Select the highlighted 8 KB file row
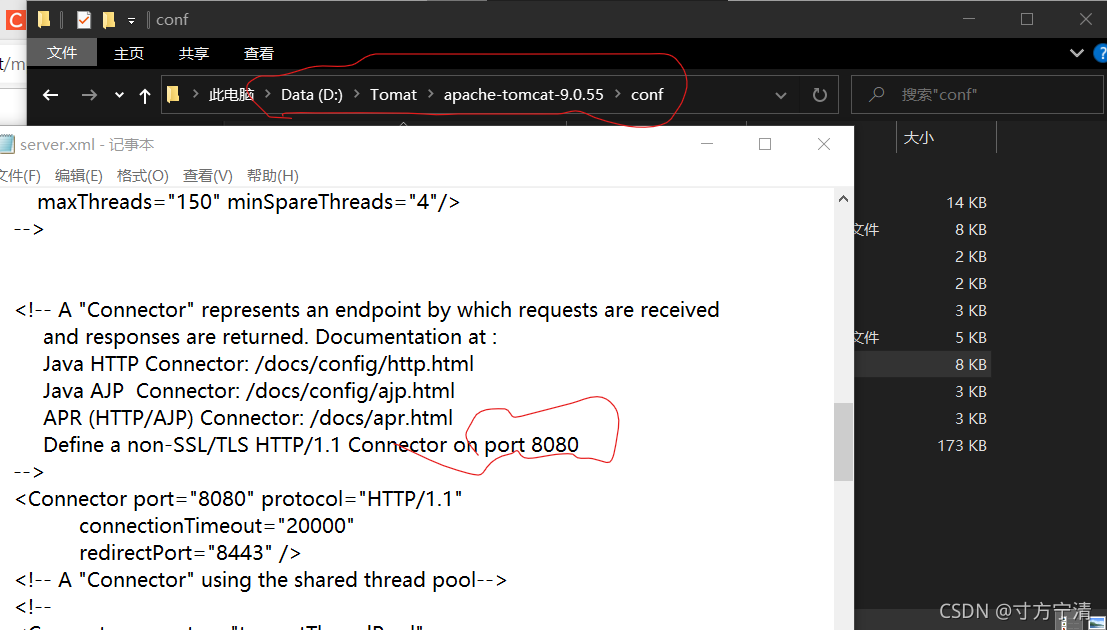Viewport: 1107px width, 630px height. [922, 364]
